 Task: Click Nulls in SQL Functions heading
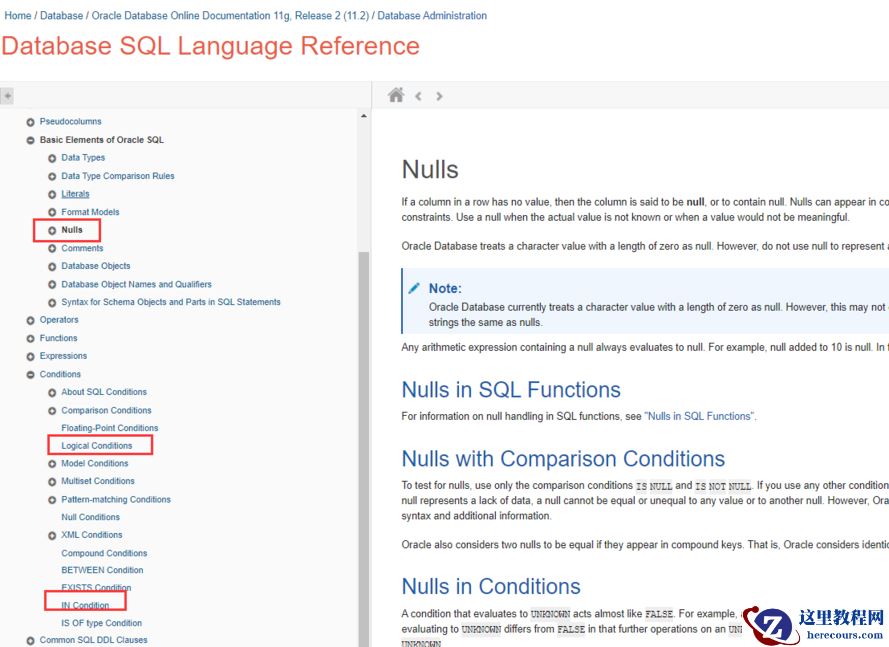(511, 390)
